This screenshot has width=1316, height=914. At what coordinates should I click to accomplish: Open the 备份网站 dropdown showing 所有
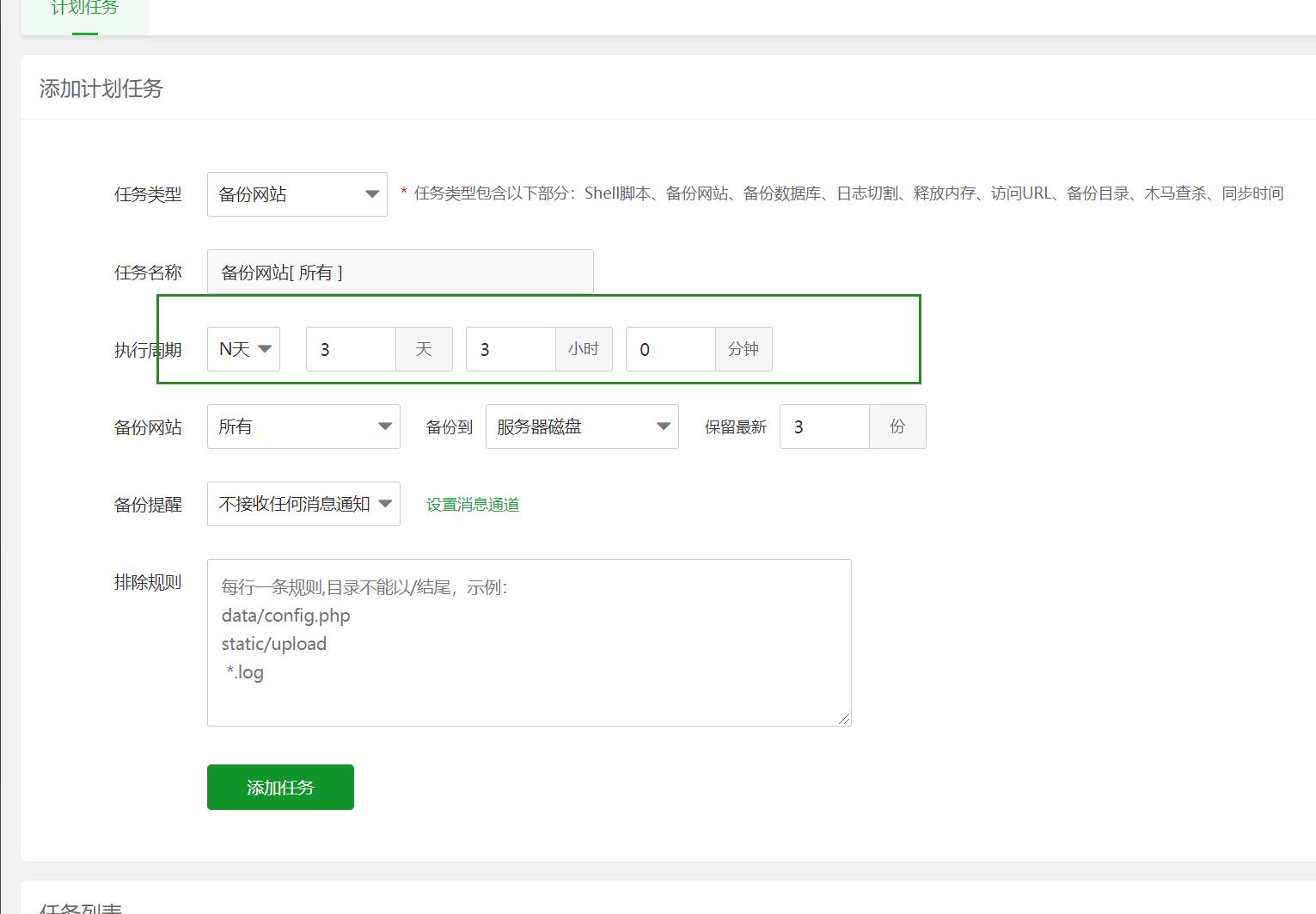(303, 426)
